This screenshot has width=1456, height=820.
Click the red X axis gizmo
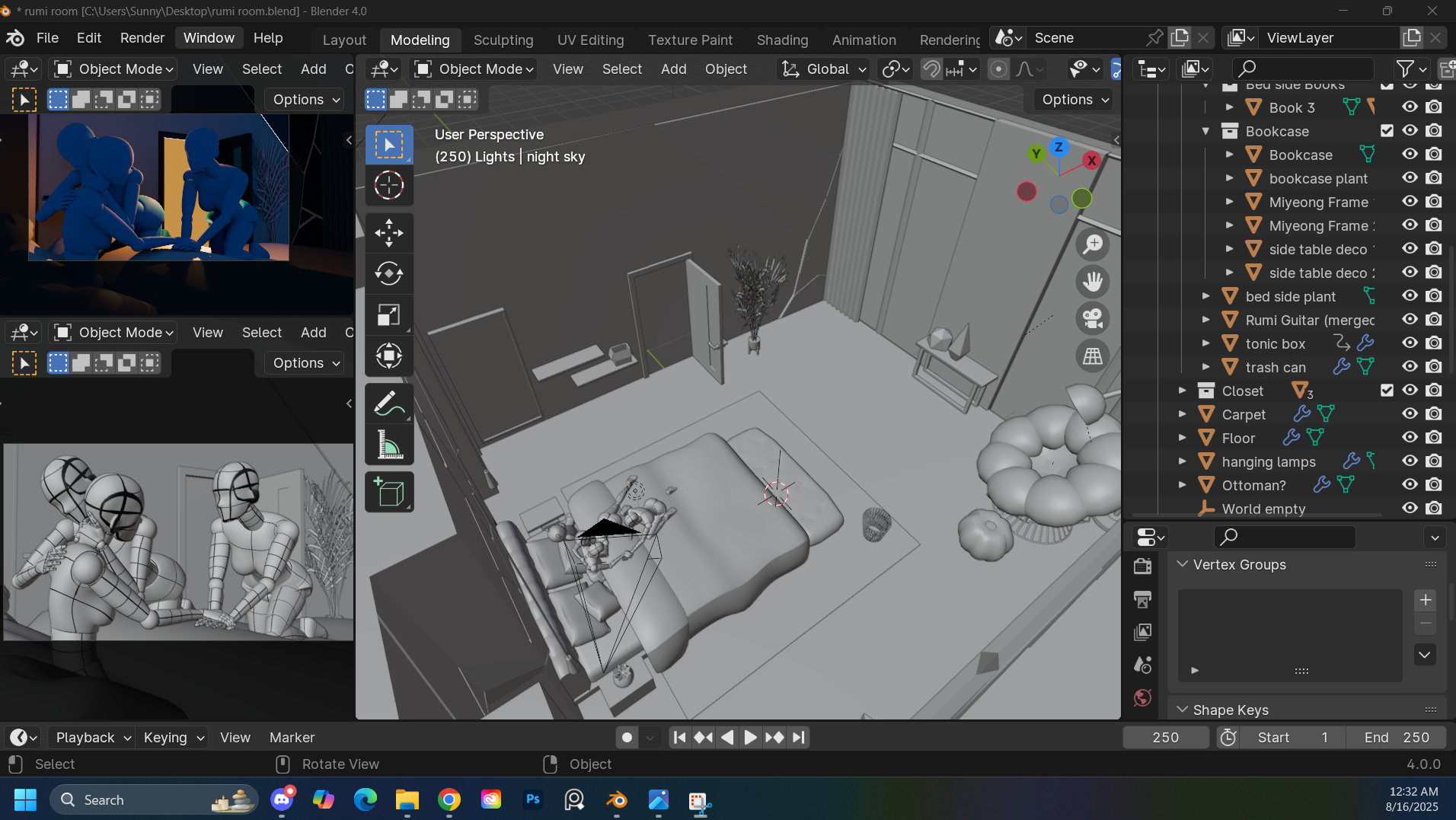[1091, 161]
